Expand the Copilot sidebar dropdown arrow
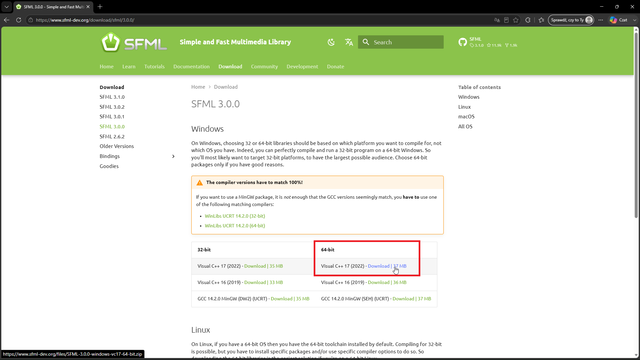The image size is (640, 360). click(x=634, y=20)
